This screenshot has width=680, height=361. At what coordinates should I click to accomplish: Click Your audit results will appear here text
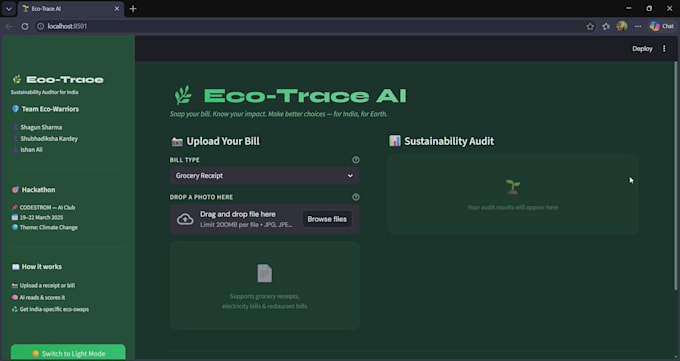[x=513, y=207]
